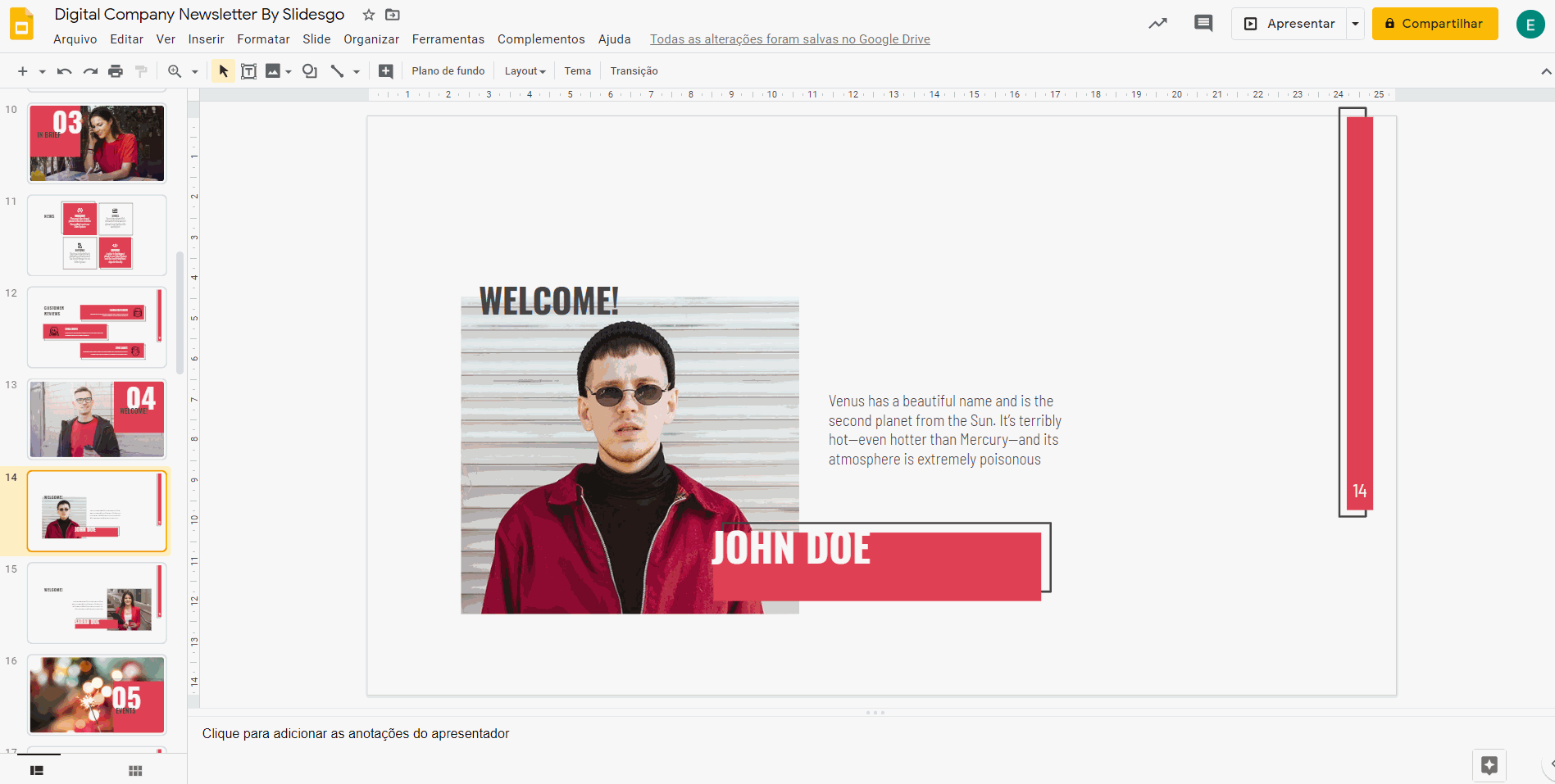Select slide 12 thumbnail
This screenshot has height=784, width=1555.
click(x=97, y=327)
